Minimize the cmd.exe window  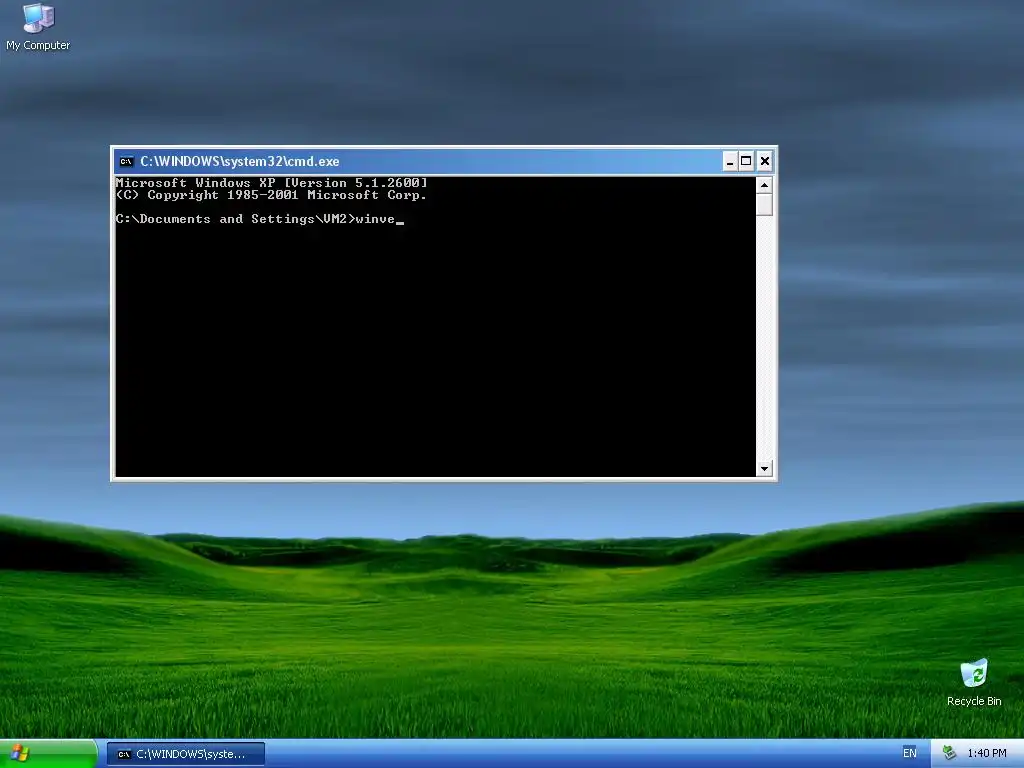[x=730, y=161]
